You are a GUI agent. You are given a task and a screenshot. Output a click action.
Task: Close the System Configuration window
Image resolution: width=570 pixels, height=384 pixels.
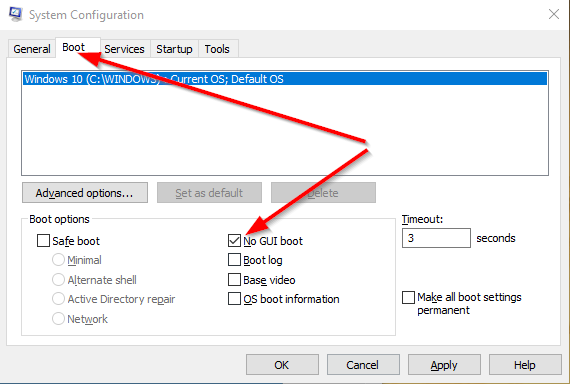tap(554, 15)
